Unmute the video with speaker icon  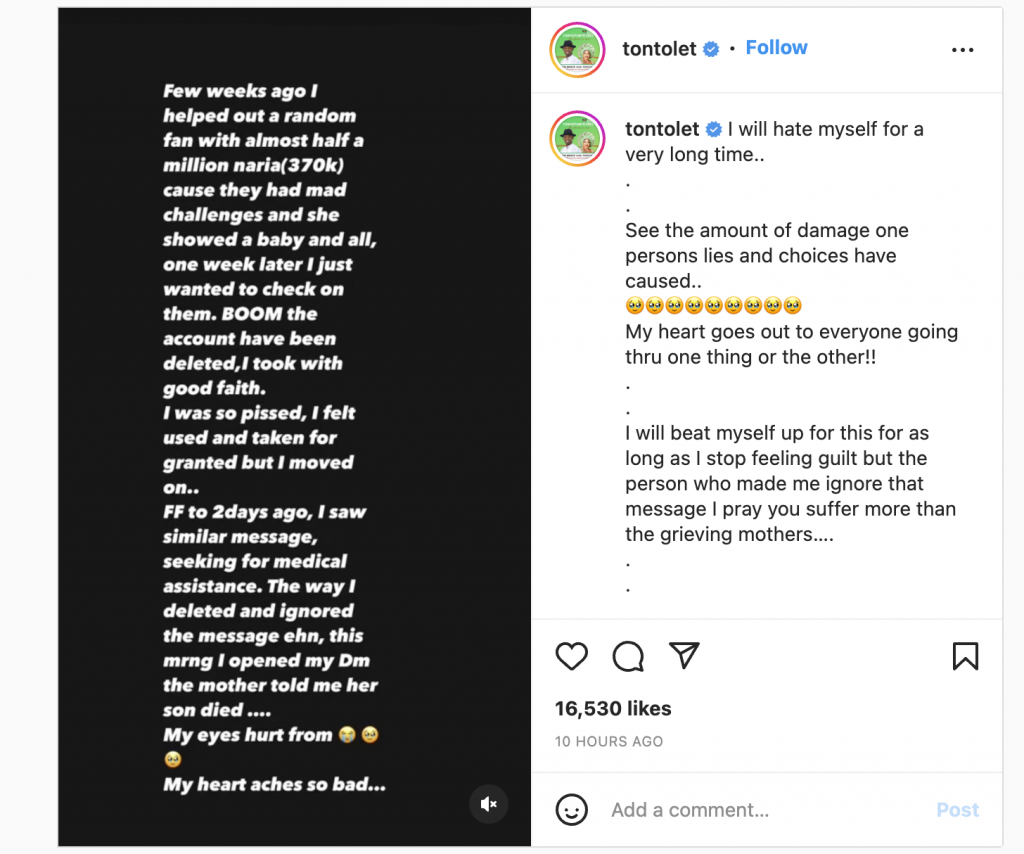(489, 804)
